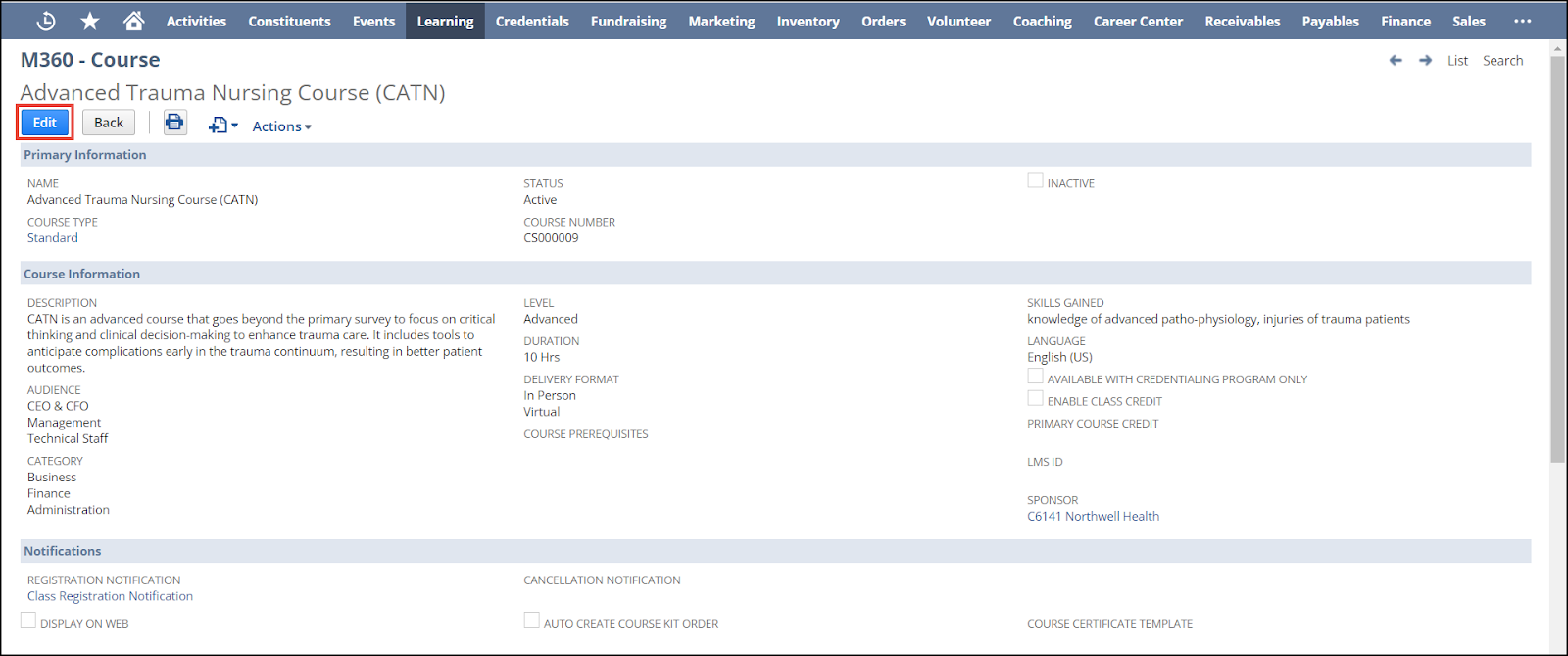The height and width of the screenshot is (656, 1568).
Task: Toggle the Inactive checkbox
Action: coord(1035,180)
